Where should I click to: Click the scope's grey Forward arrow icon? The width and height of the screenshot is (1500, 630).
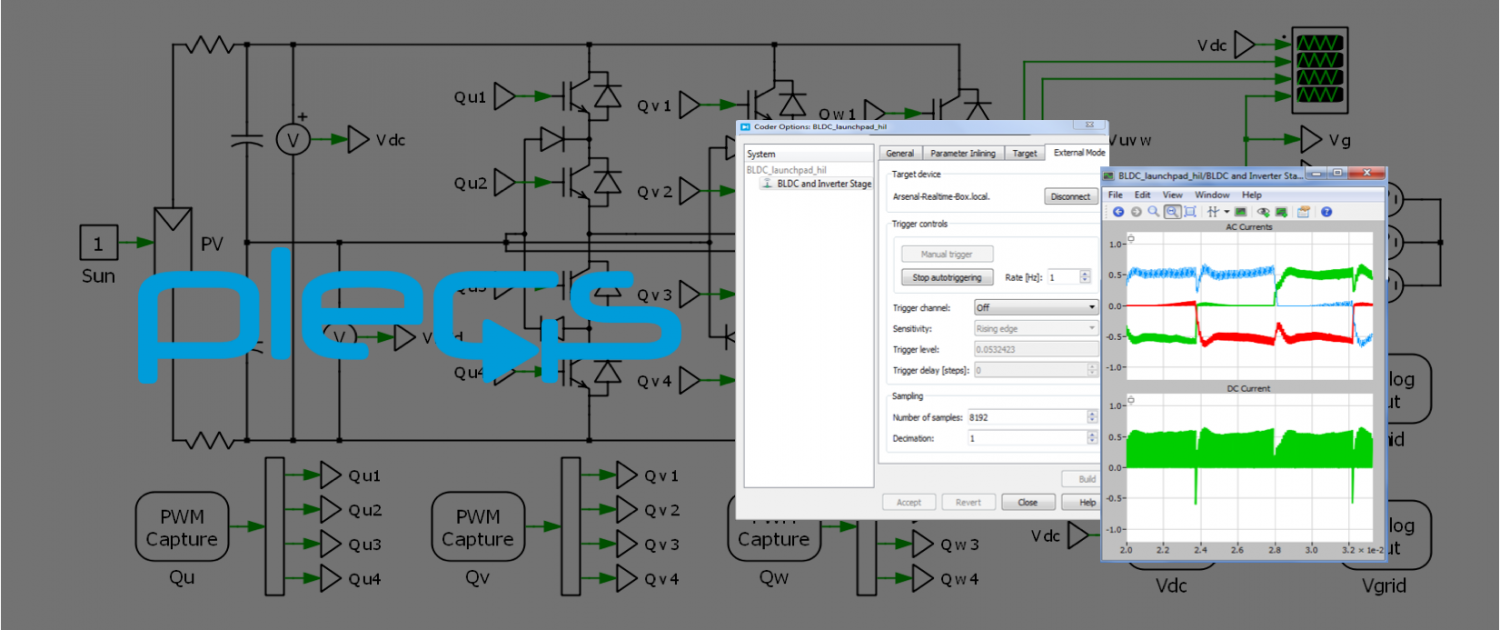pos(1136,212)
